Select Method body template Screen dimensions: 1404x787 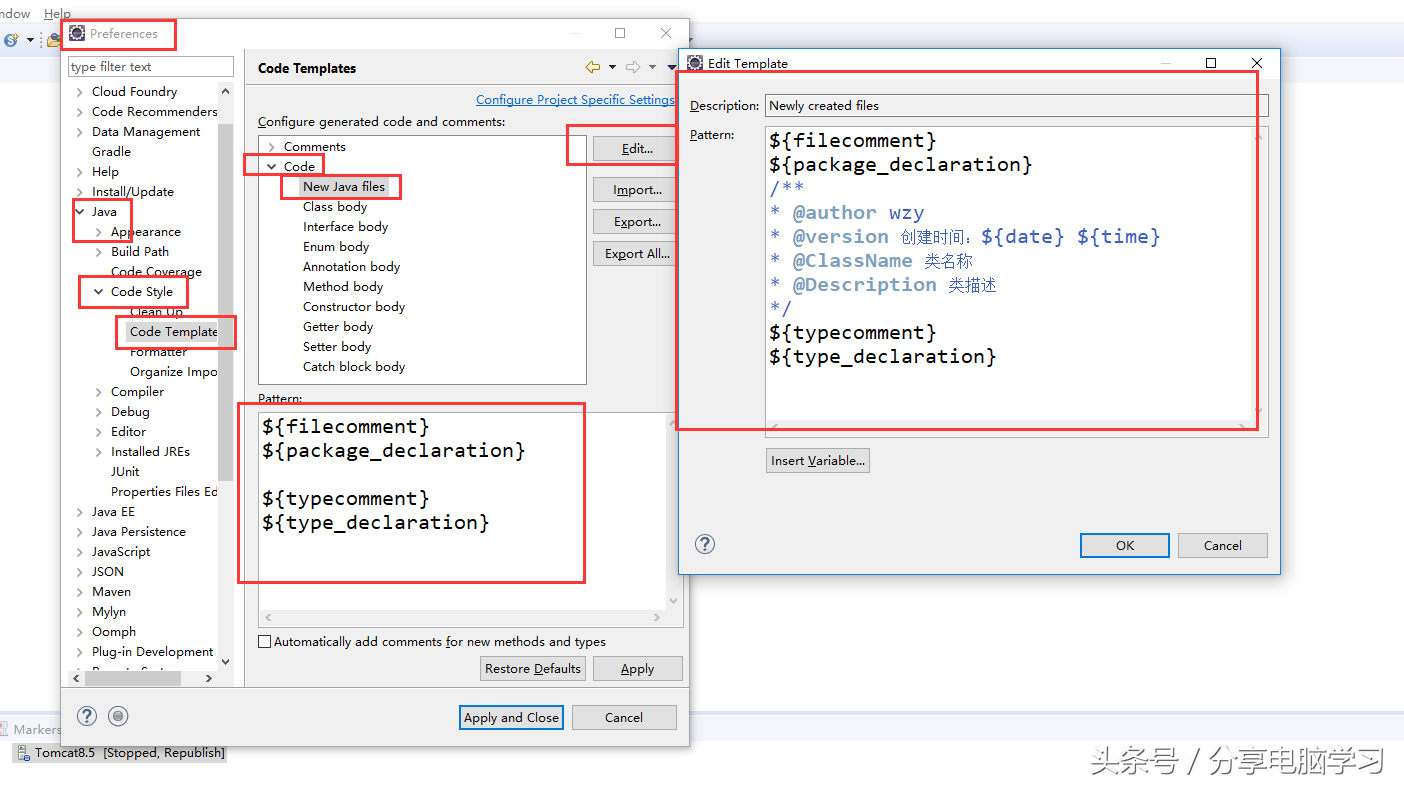[343, 287]
